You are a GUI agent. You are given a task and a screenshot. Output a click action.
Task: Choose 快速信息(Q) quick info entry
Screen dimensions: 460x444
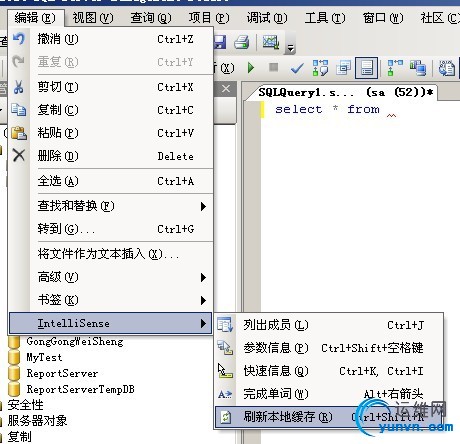(x=329, y=371)
